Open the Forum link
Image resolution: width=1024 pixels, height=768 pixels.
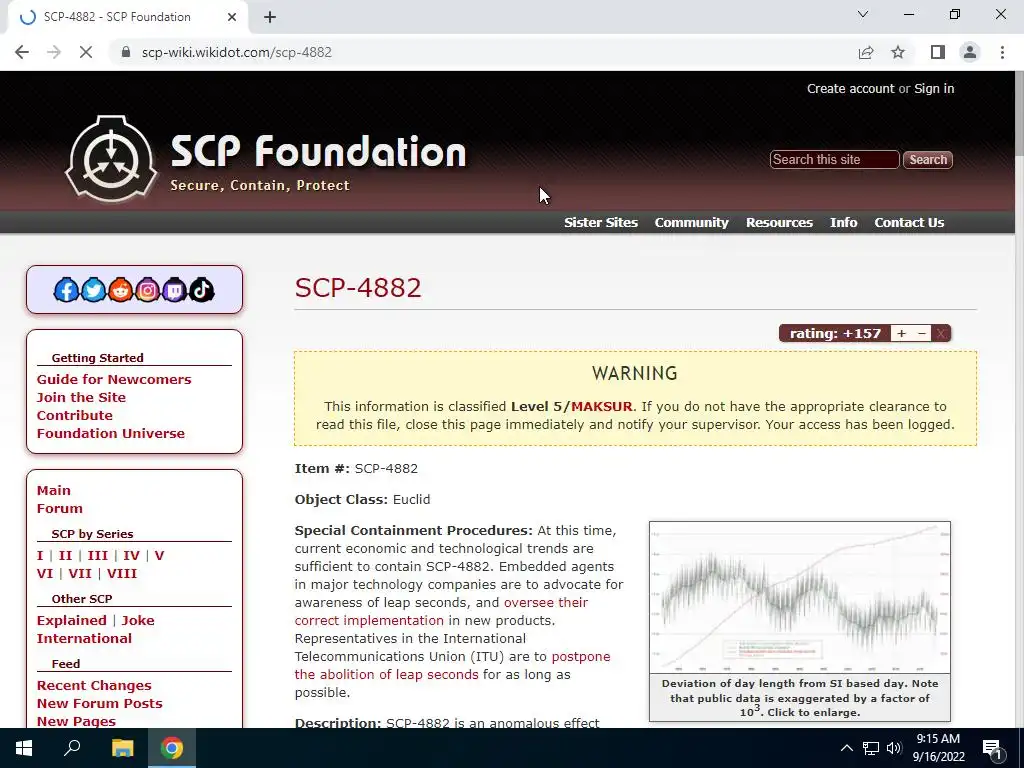59,509
